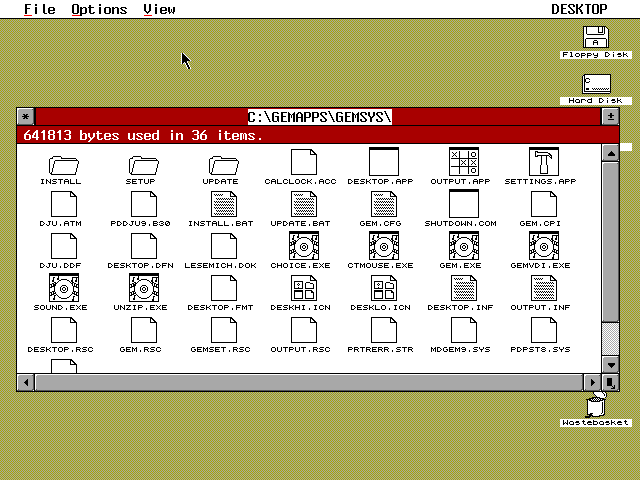Select the DESKTOP.FMT file icon

click(224, 288)
